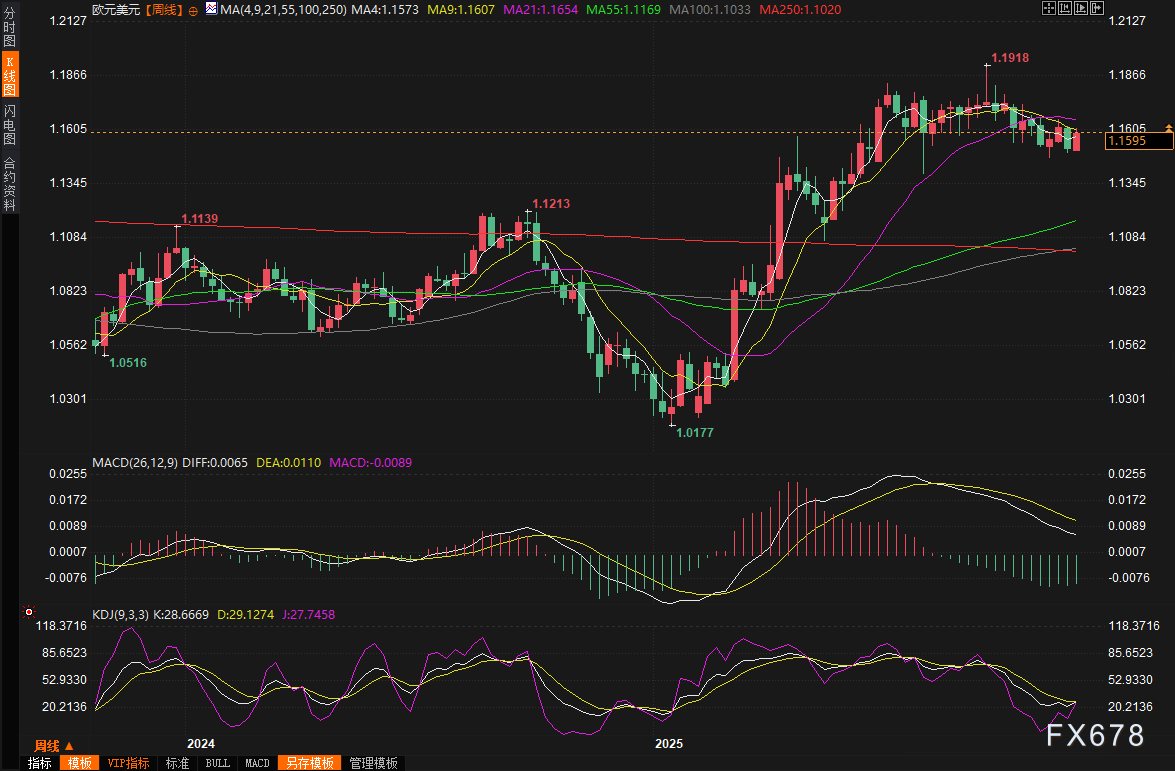Open the 合约资料 contract info tab
This screenshot has width=1175, height=771.
pyautogui.click(x=9, y=184)
